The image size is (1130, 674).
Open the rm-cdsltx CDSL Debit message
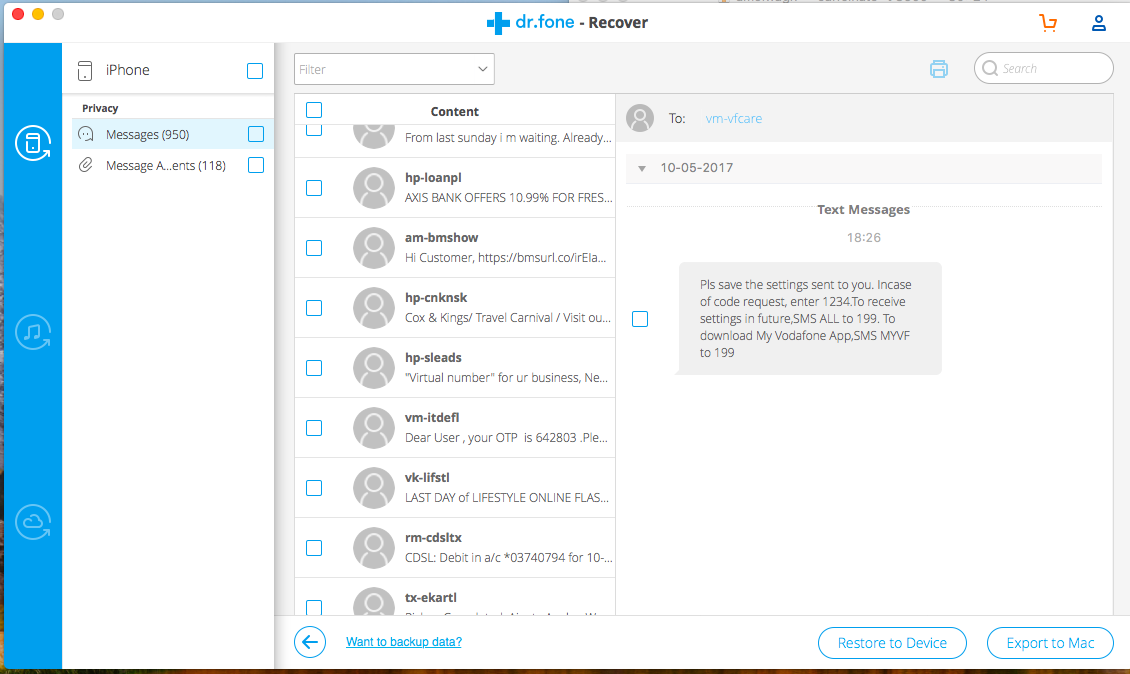tap(455, 547)
